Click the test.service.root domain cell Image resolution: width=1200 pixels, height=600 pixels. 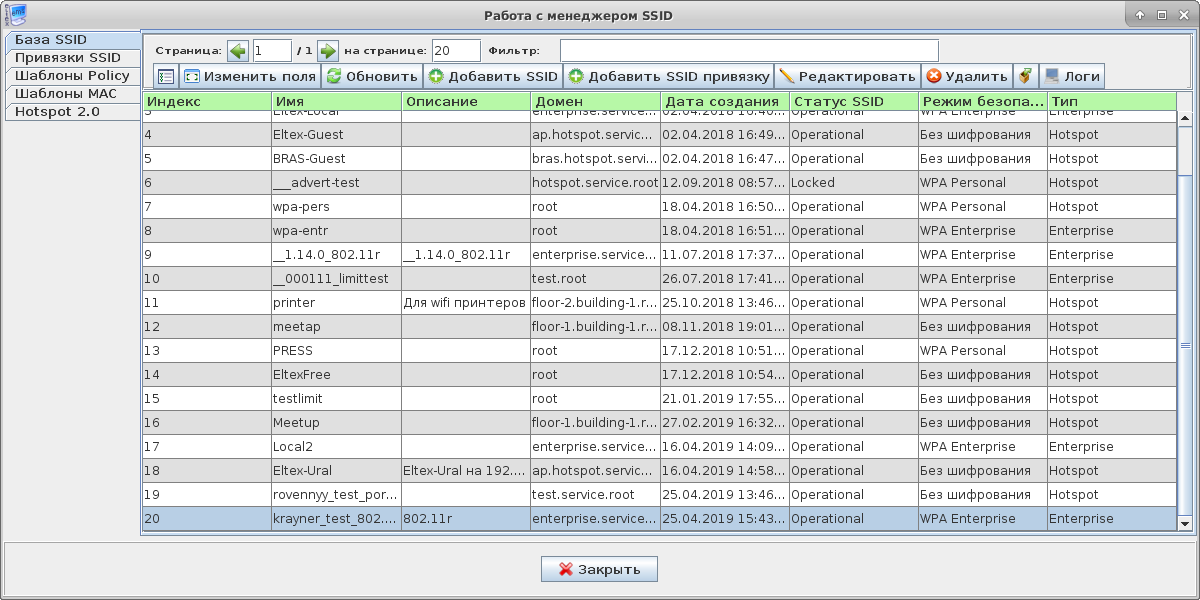point(595,495)
